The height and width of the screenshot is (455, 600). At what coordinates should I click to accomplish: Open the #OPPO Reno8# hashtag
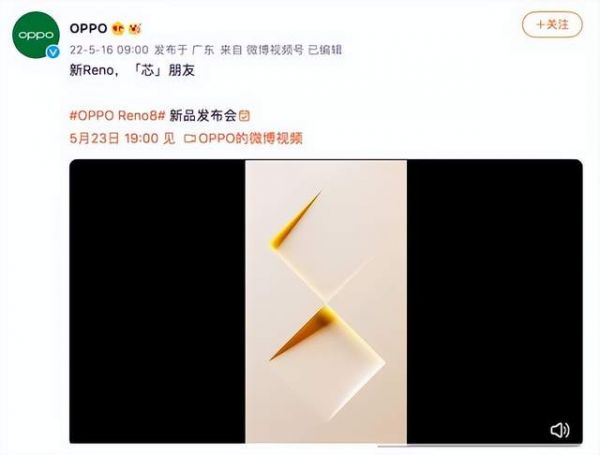coord(117,116)
